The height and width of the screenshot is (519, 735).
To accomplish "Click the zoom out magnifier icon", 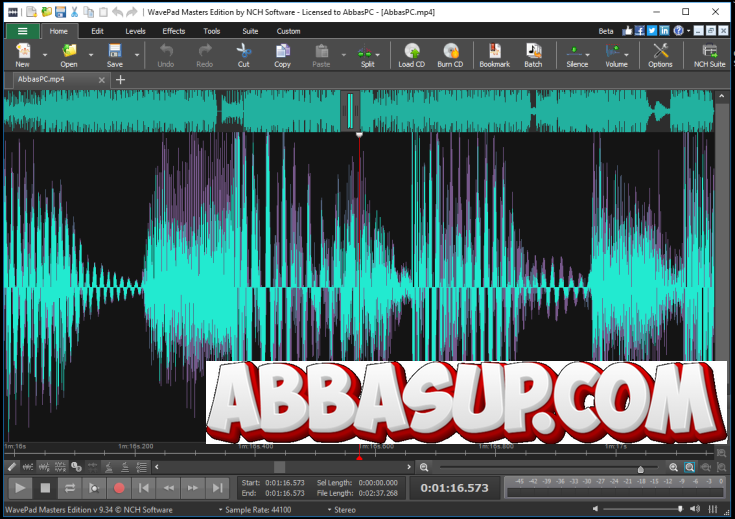I will [x=424, y=467].
